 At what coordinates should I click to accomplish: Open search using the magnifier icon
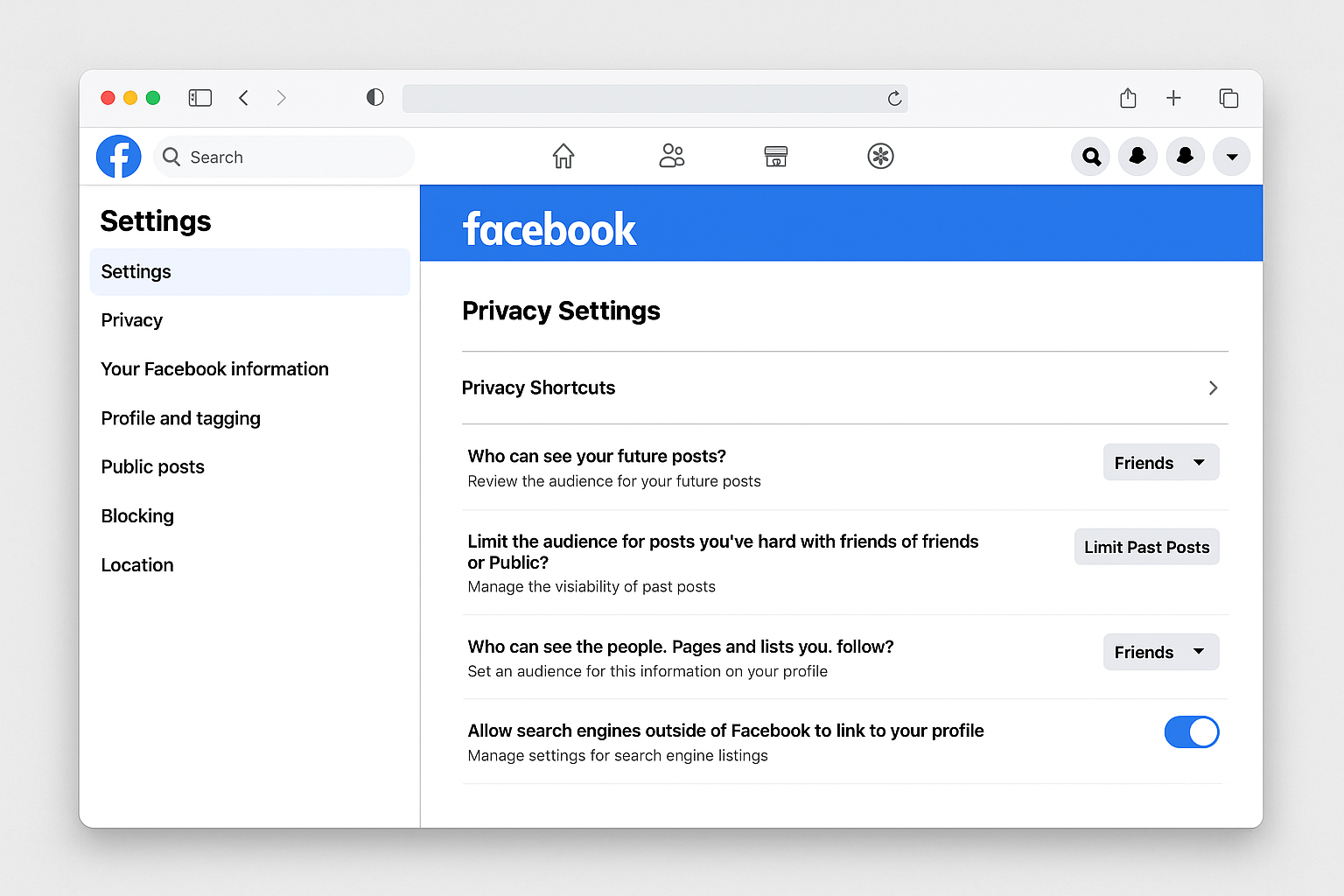pos(1090,156)
